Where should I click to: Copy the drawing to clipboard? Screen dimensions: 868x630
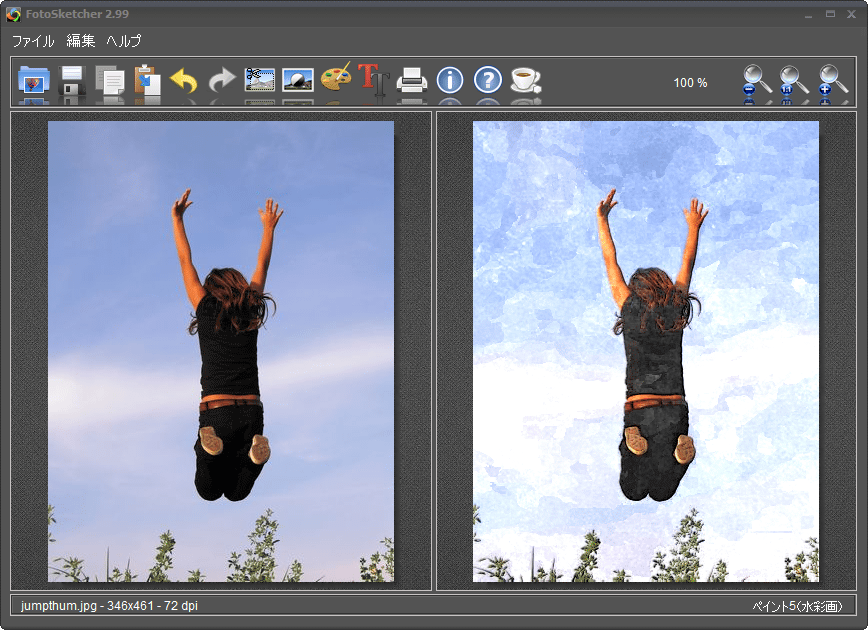tap(110, 80)
